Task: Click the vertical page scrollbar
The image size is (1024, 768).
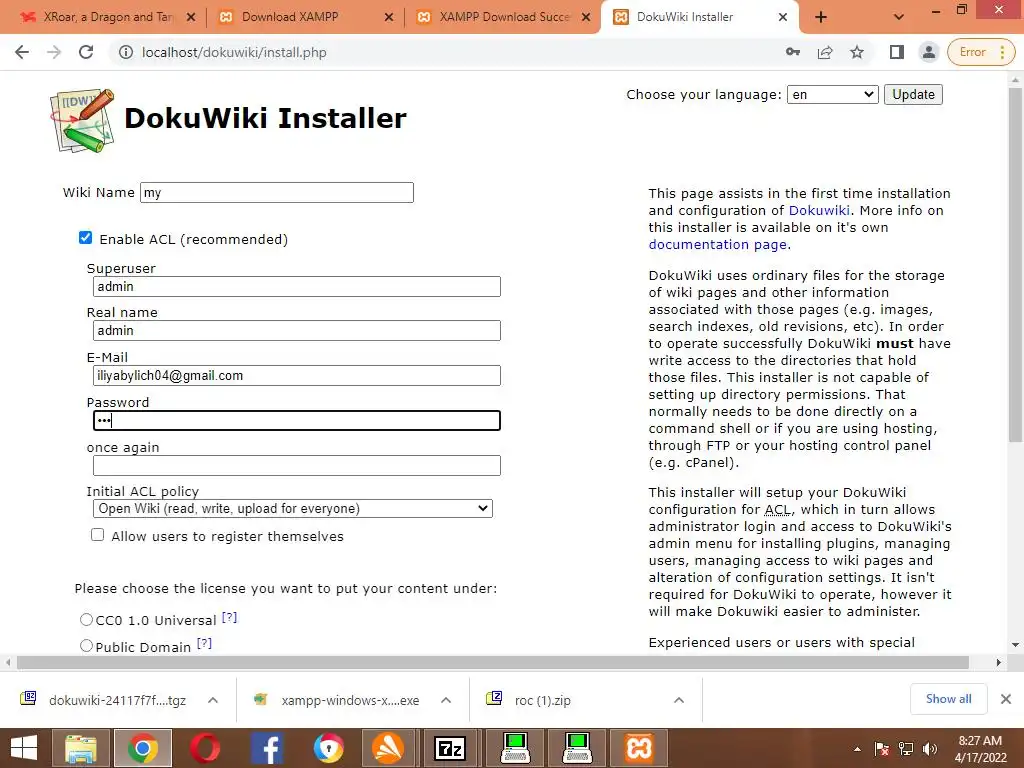Action: (x=1015, y=264)
